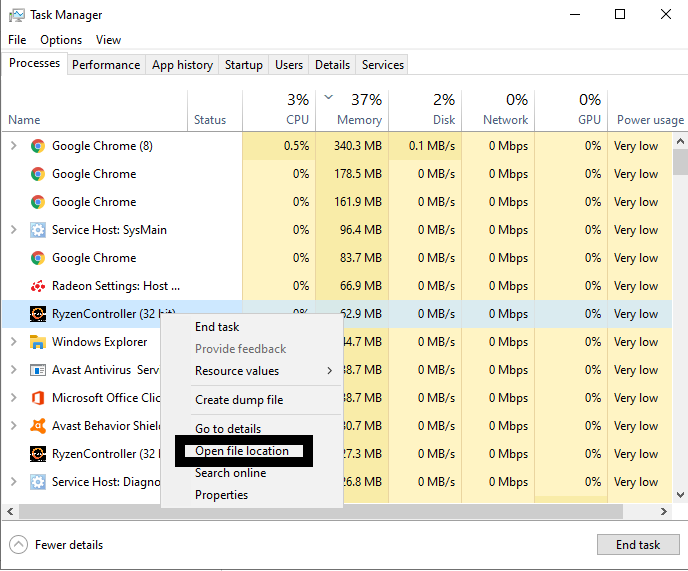Image resolution: width=688 pixels, height=571 pixels.
Task: Expand the Service Host: SysMain process
Action: click(14, 230)
